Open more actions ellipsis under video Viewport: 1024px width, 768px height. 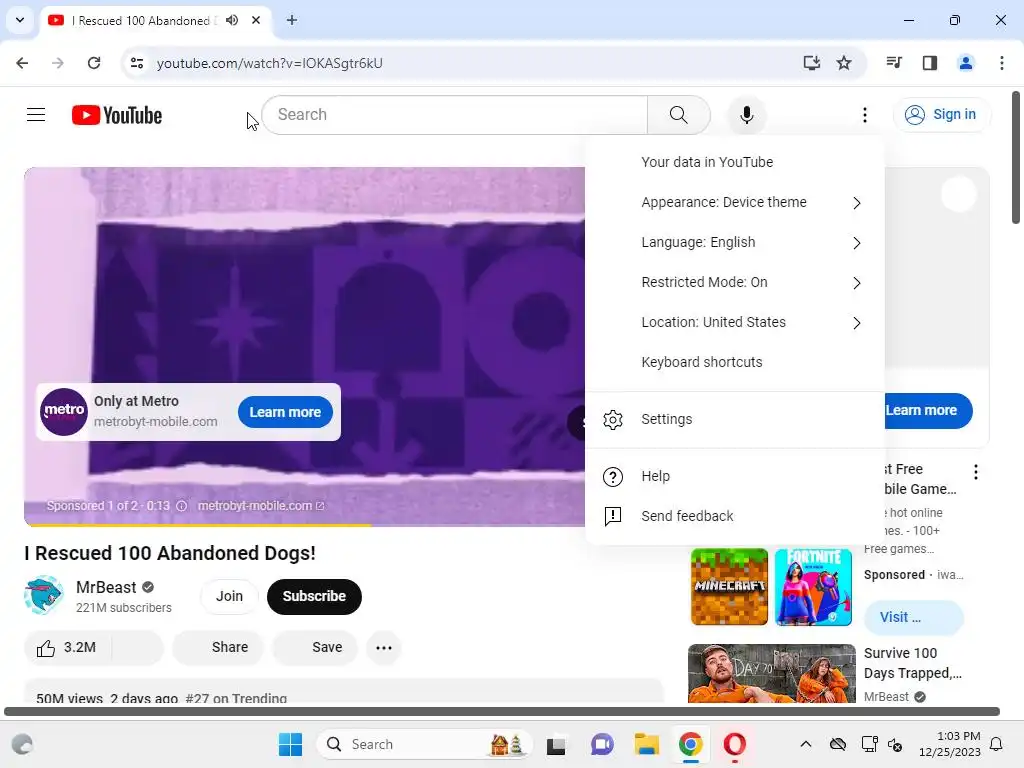384,648
